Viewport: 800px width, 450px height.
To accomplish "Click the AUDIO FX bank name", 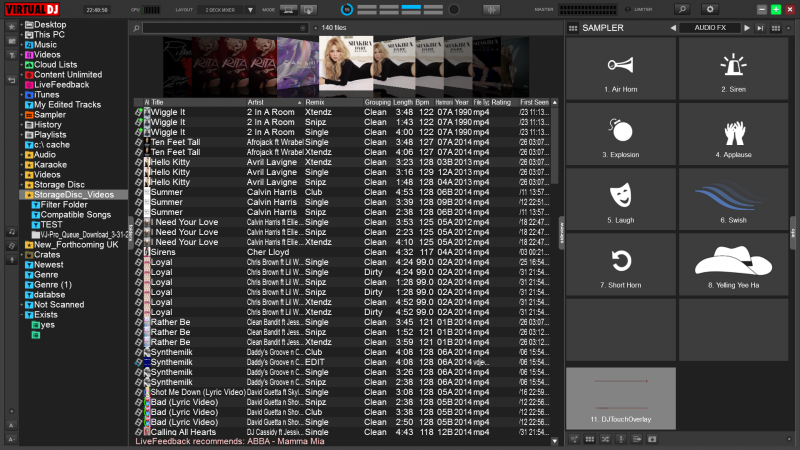I will 710,28.
